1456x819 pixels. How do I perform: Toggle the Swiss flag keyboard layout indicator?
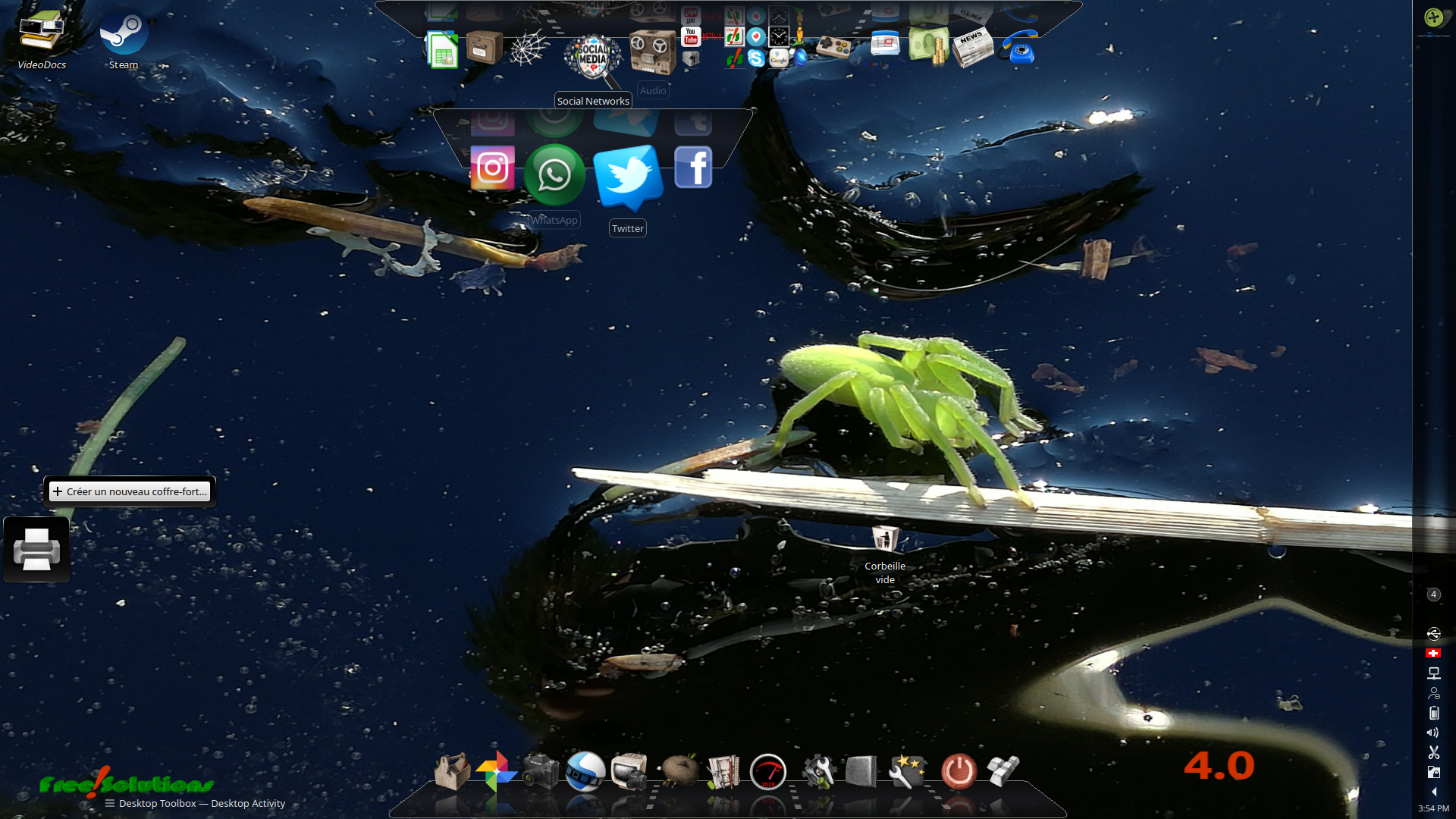[x=1433, y=653]
